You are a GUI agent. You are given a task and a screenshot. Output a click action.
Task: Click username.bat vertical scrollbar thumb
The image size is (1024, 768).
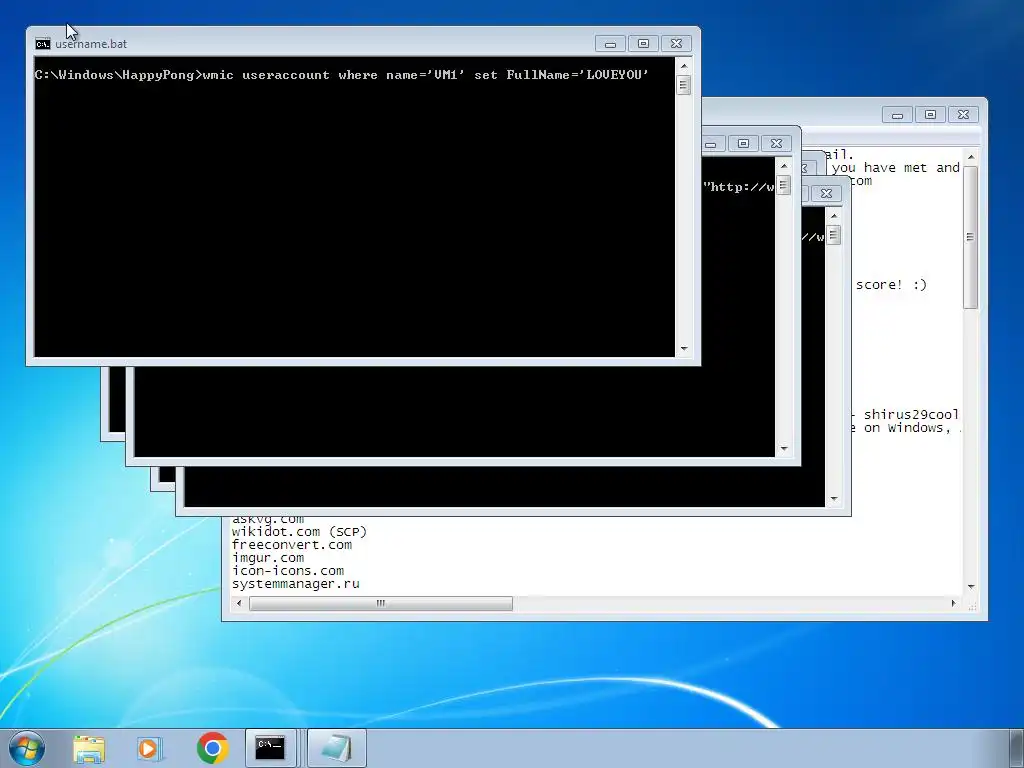pos(684,85)
